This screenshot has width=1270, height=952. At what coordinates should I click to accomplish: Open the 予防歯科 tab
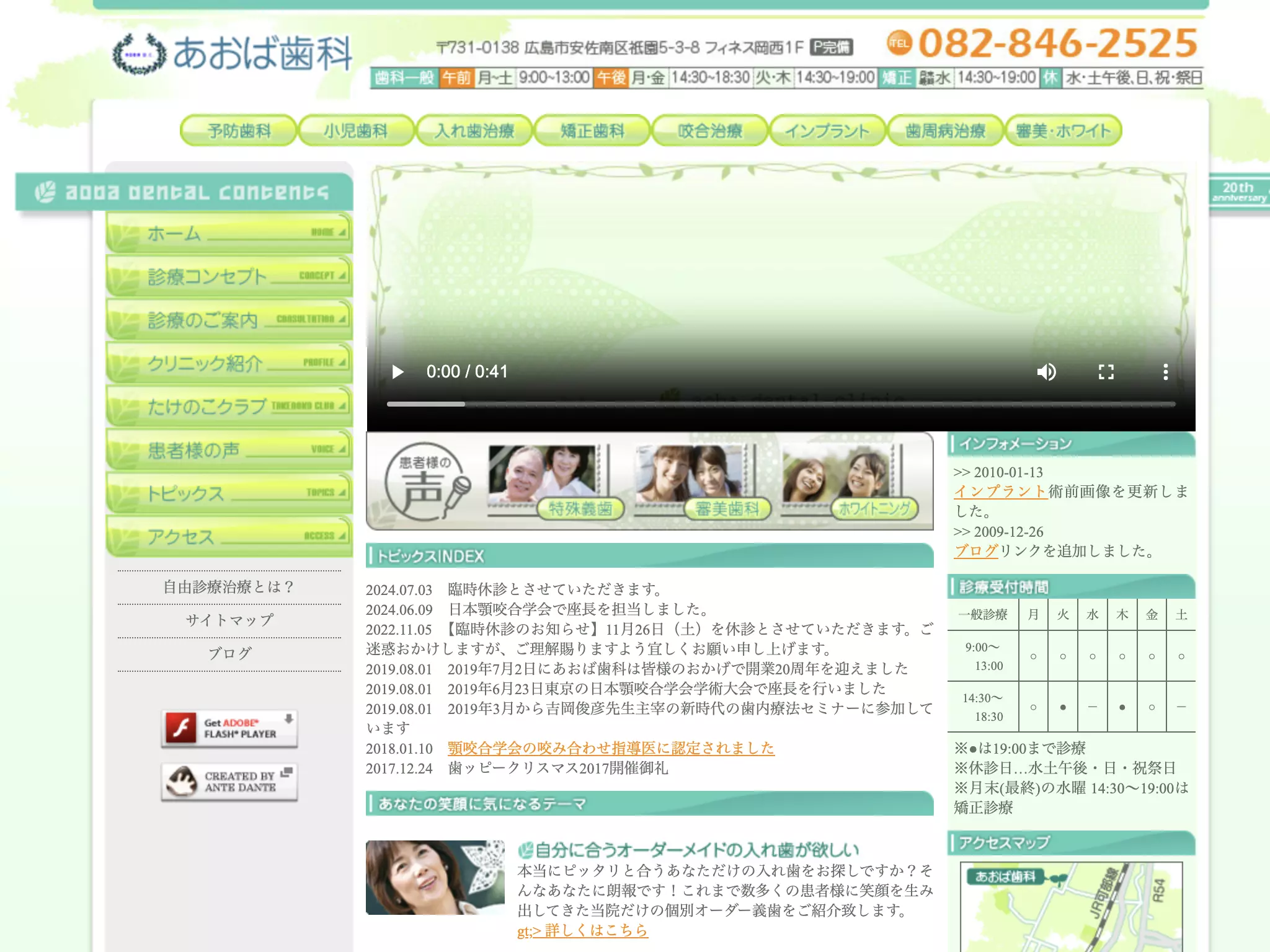pyautogui.click(x=239, y=131)
